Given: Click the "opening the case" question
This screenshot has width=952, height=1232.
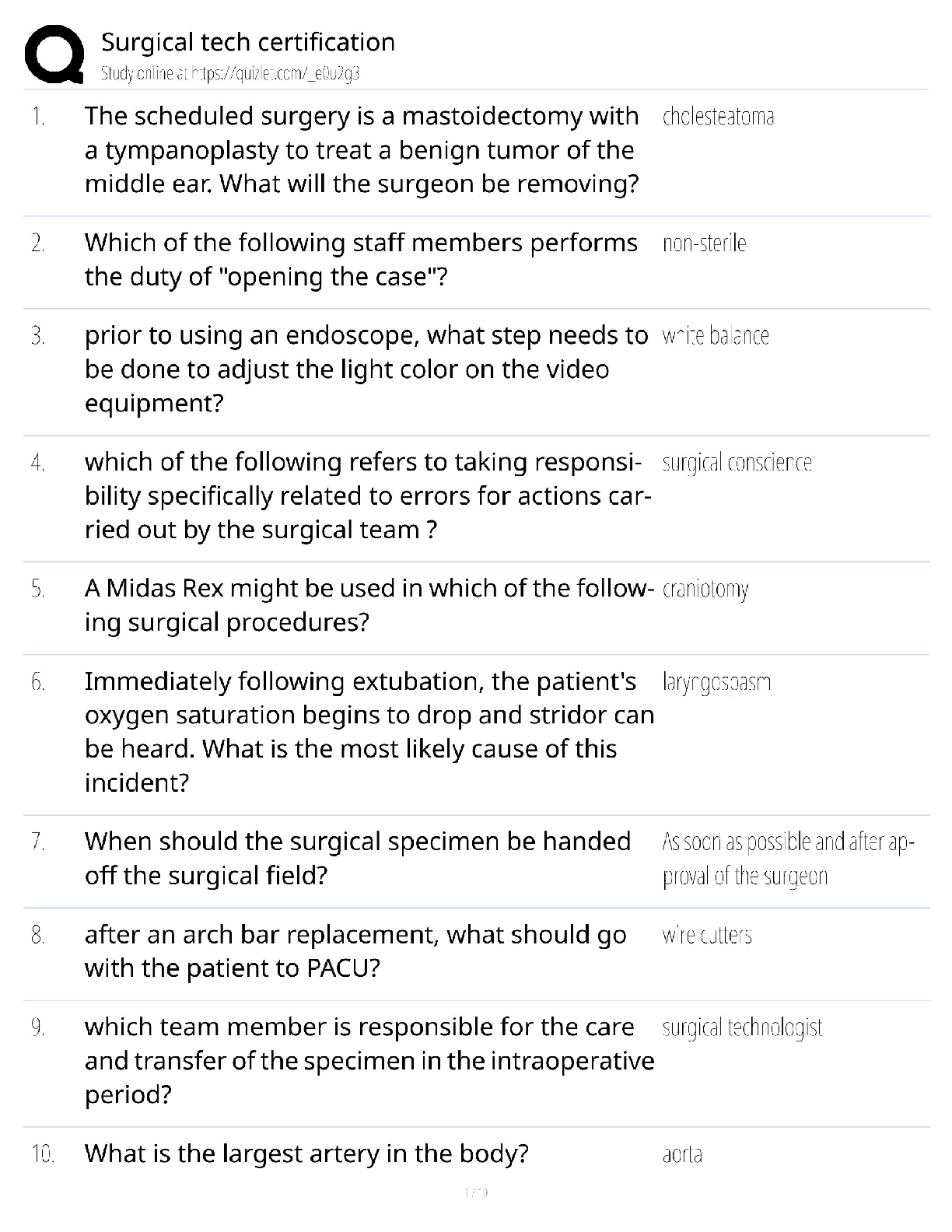Looking at the screenshot, I should point(361,260).
